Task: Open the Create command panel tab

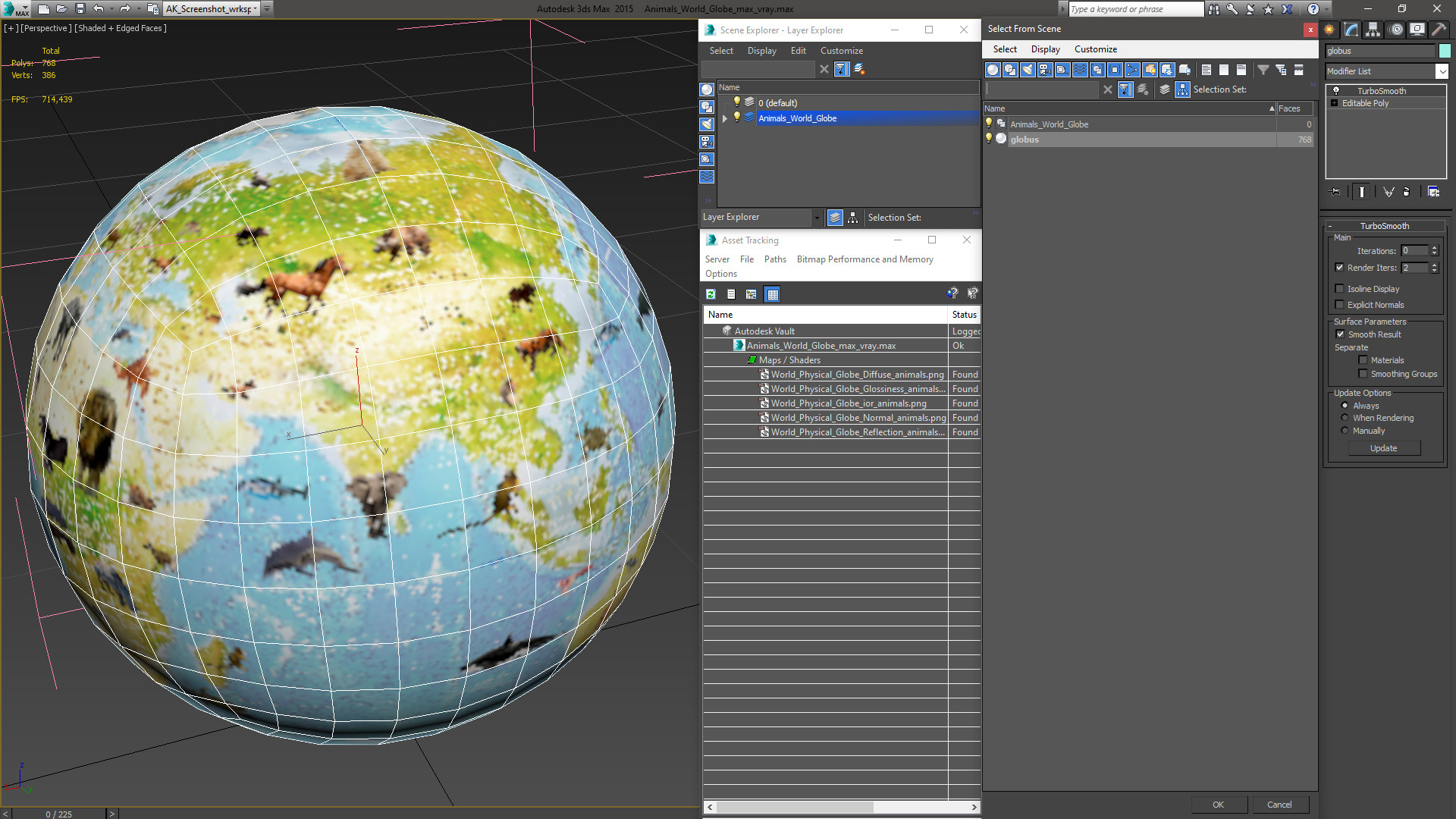Action: pyautogui.click(x=1329, y=30)
